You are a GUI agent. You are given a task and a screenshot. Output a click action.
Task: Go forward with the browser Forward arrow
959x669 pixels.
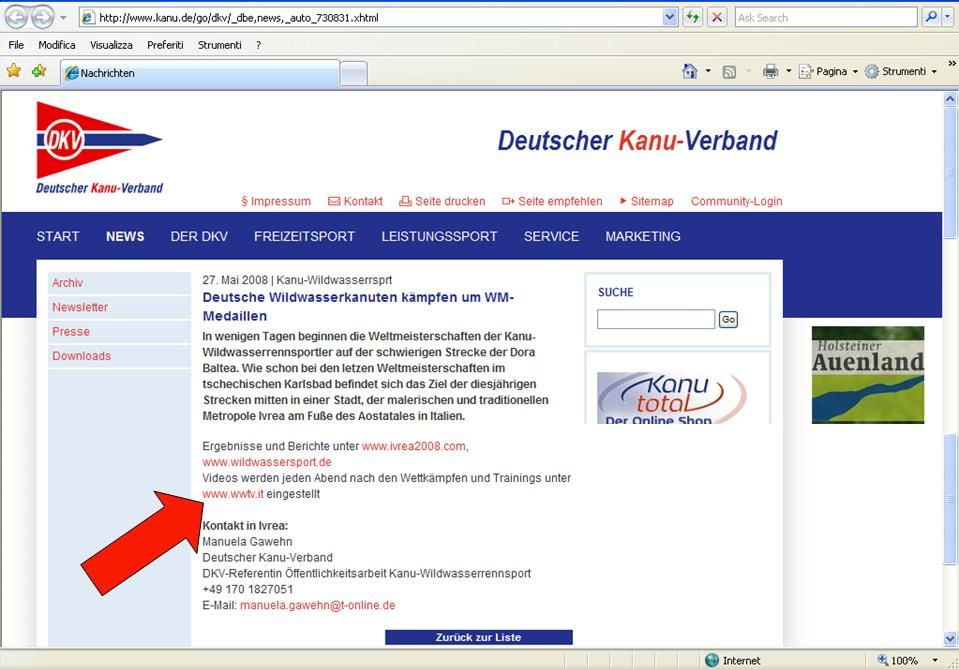[x=42, y=17]
